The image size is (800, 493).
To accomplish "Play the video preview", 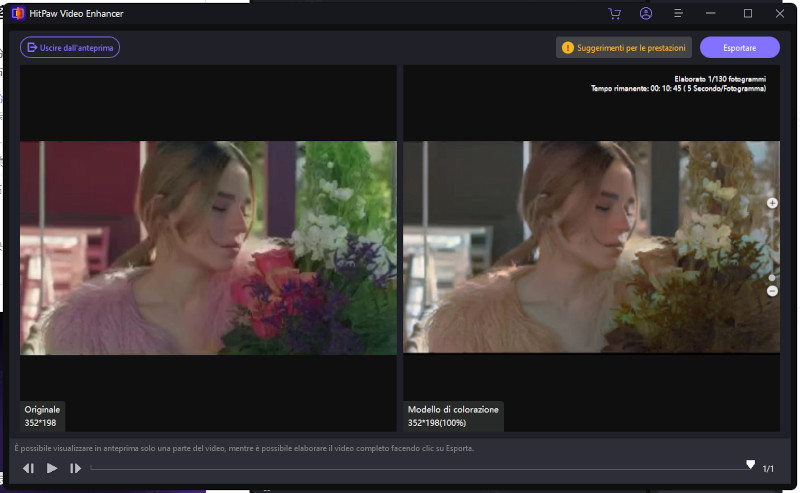I will 52,468.
